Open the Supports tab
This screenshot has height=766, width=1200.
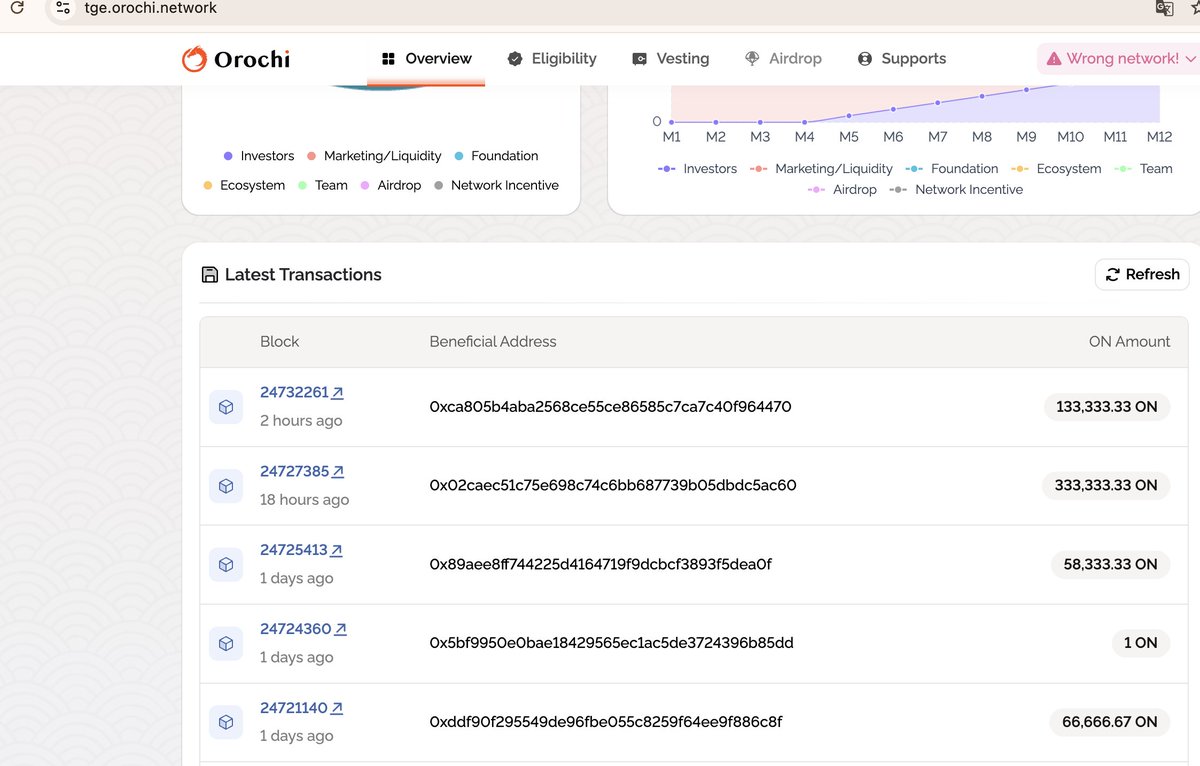pos(902,59)
